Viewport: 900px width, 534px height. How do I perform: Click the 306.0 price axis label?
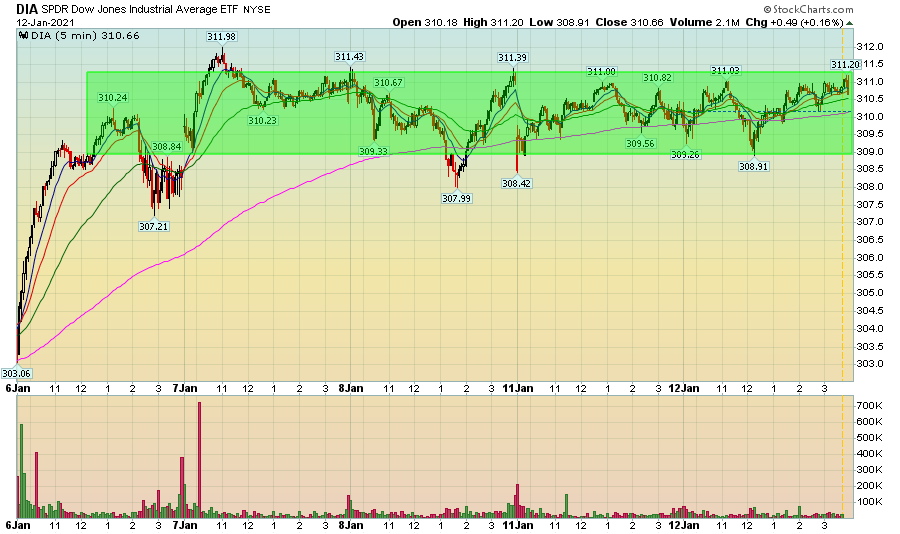tap(870, 258)
